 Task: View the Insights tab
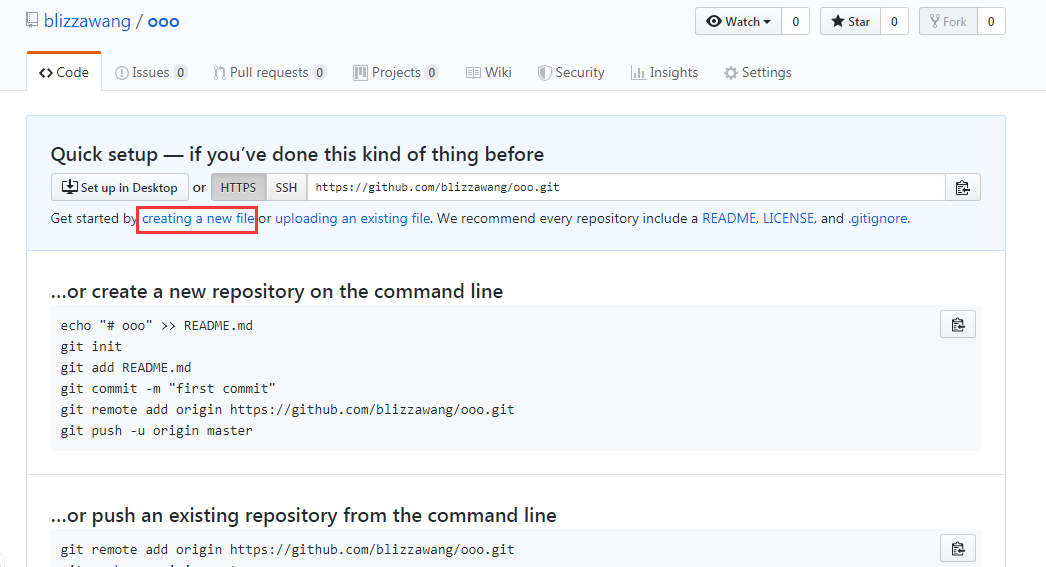tap(664, 72)
